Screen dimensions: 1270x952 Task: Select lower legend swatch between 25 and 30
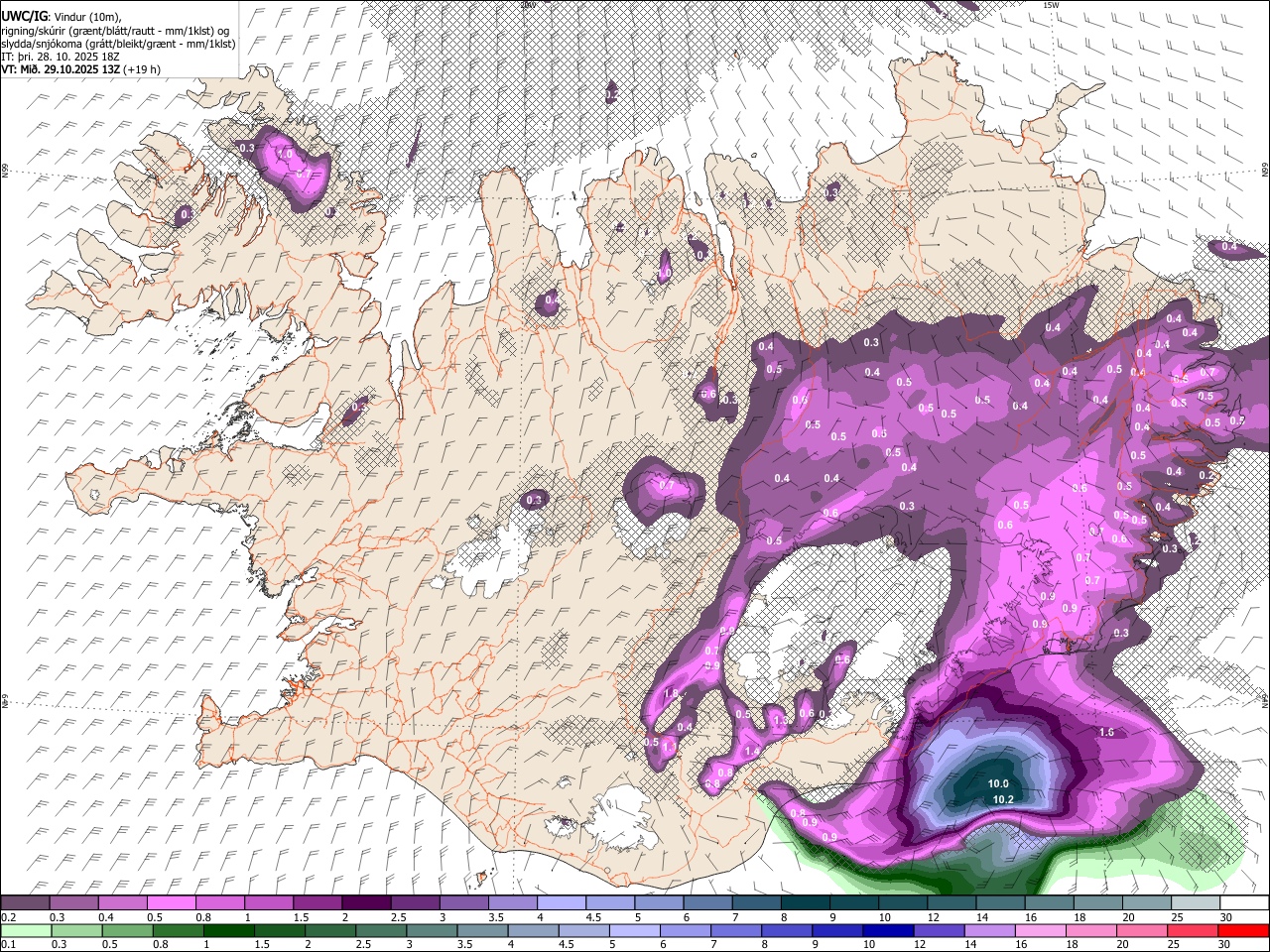click(1192, 930)
